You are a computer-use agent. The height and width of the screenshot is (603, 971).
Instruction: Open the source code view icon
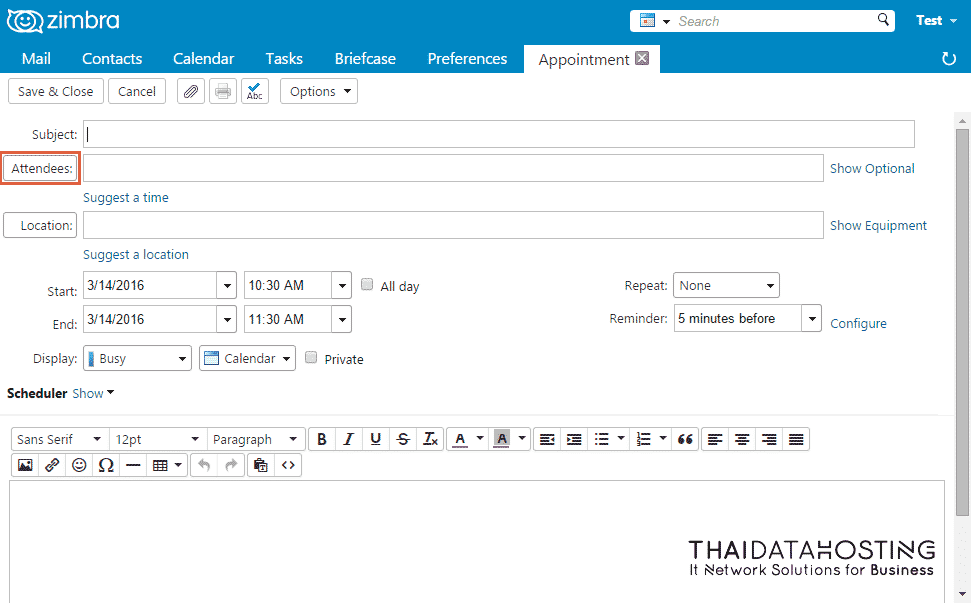[x=288, y=465]
